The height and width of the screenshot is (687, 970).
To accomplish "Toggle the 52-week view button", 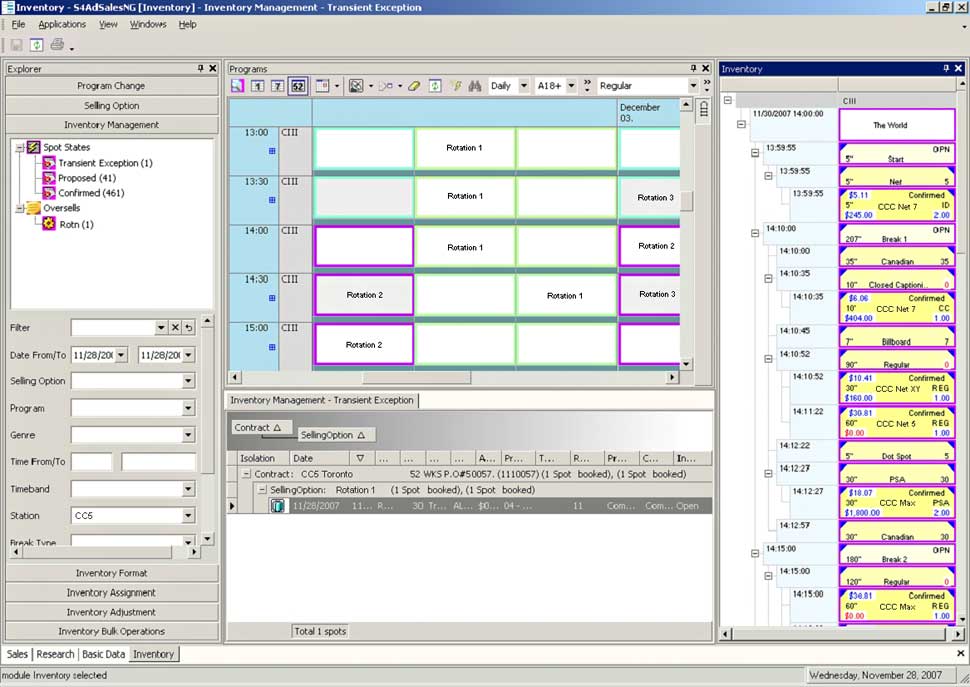I will [297, 86].
